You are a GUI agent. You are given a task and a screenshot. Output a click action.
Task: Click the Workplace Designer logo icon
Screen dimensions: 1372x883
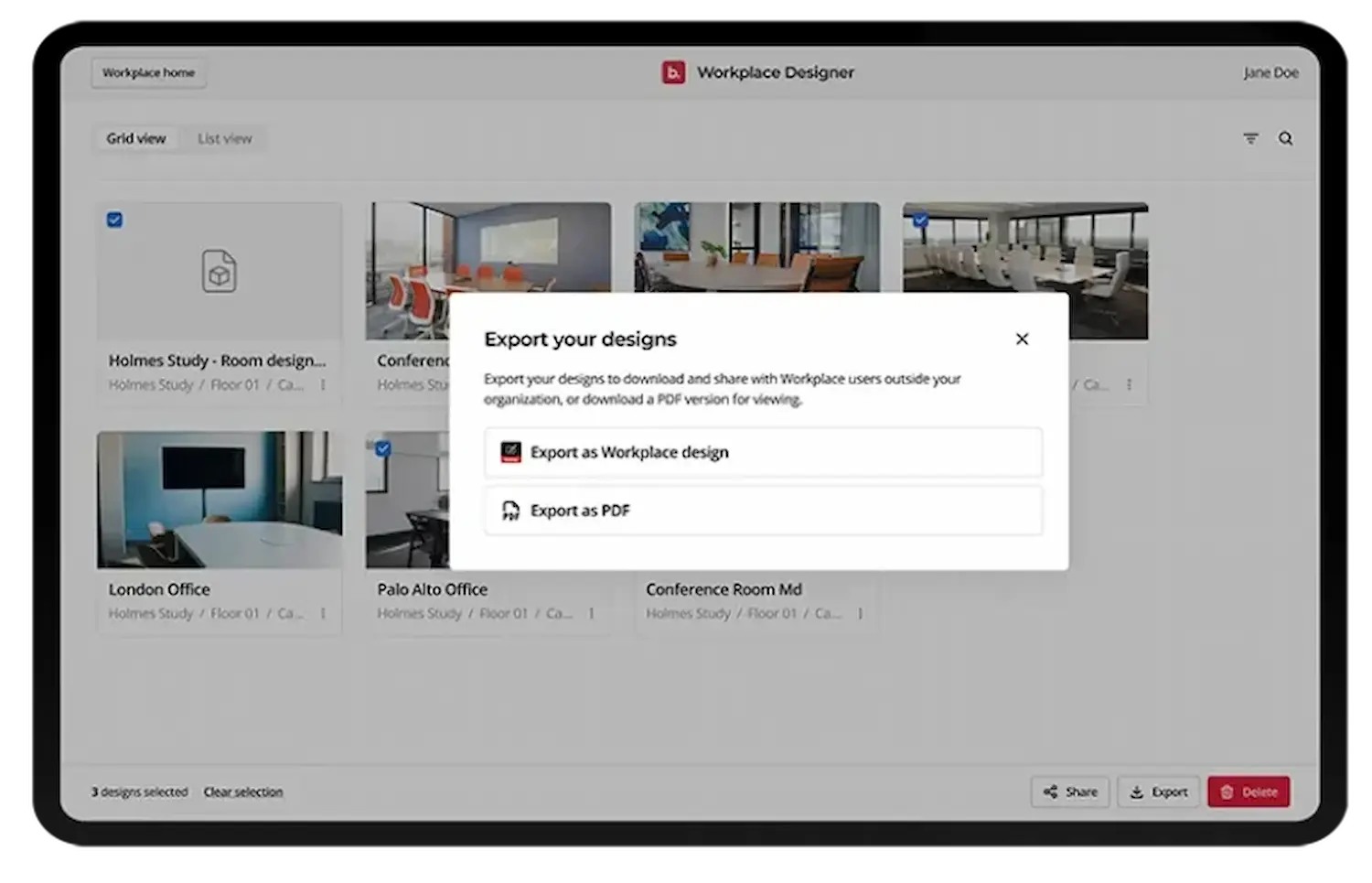coord(673,72)
